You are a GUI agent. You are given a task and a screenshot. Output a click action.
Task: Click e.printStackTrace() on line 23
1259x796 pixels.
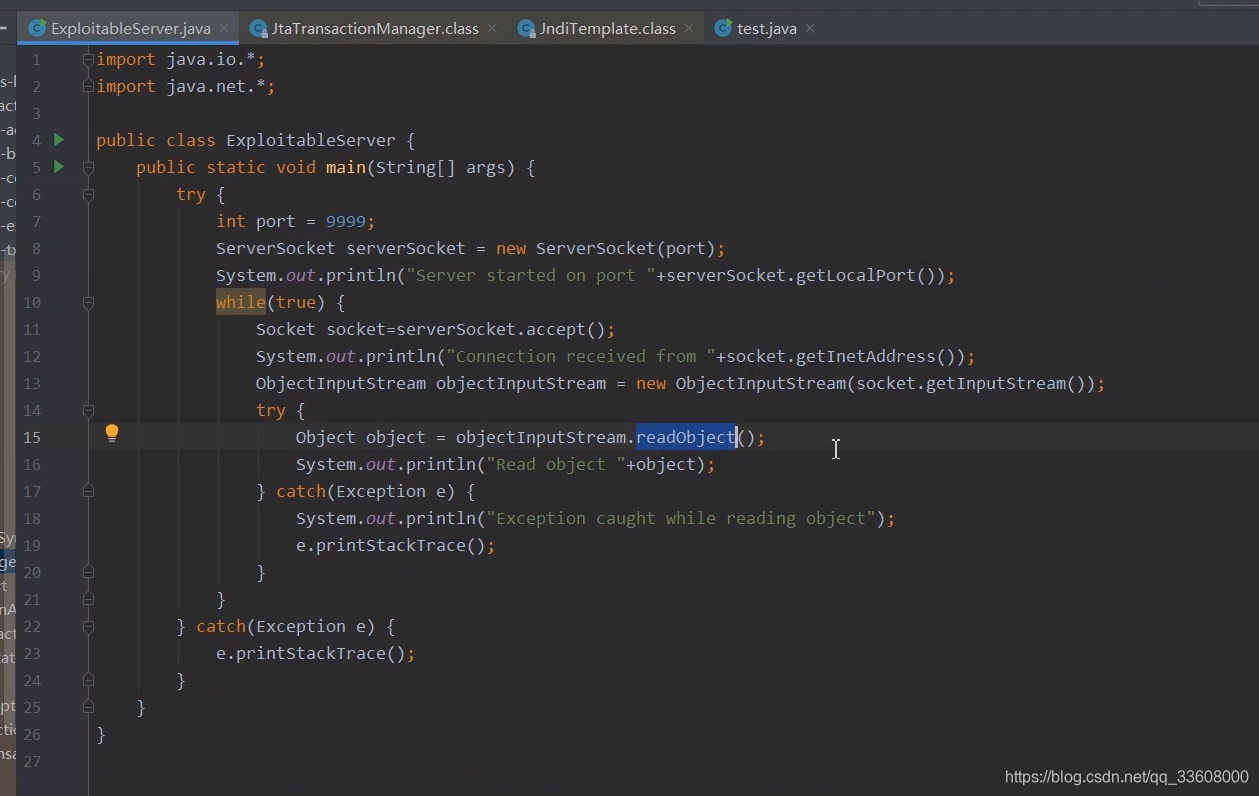pyautogui.click(x=310, y=653)
